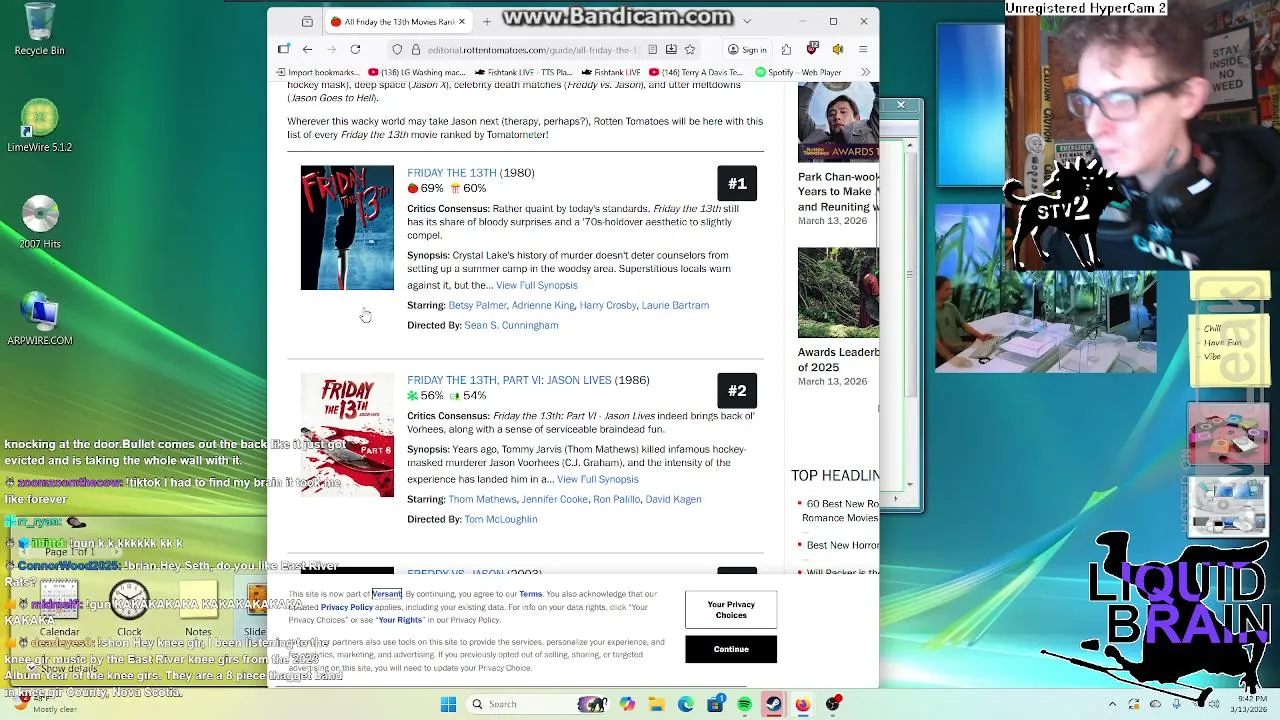Open ARPWIRE.COM desktop icon
This screenshot has width=1280, height=720.
(39, 319)
